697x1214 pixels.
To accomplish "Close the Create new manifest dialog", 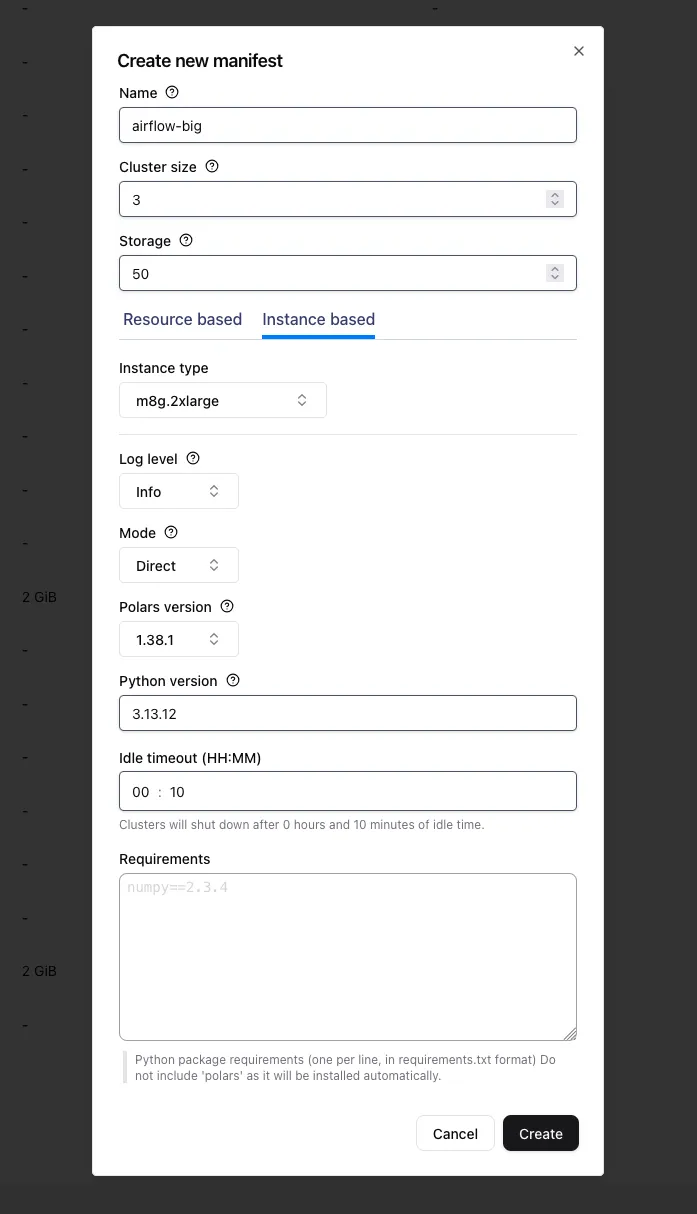I will 579,51.
